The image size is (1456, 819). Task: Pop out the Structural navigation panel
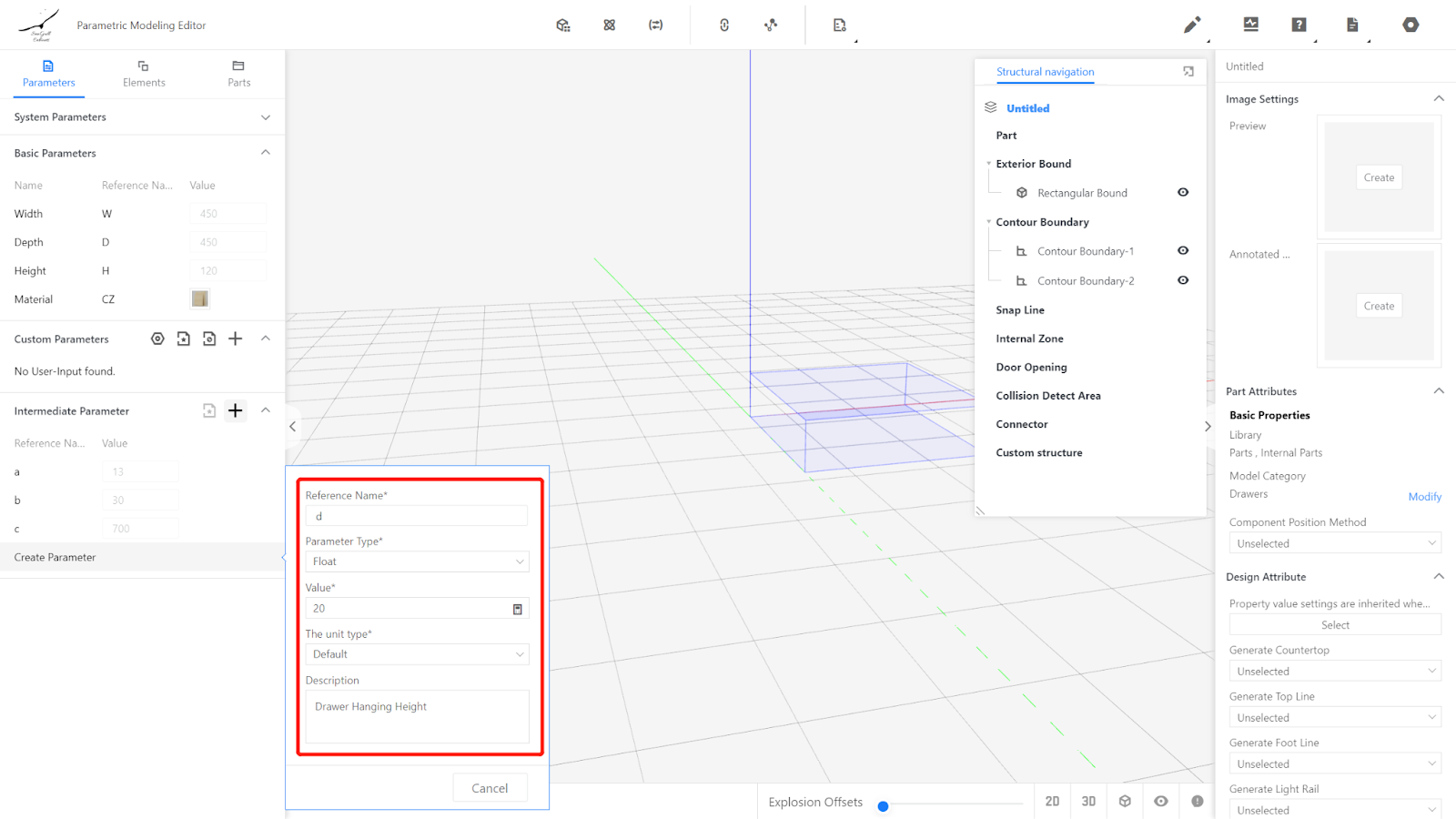coord(1188,72)
